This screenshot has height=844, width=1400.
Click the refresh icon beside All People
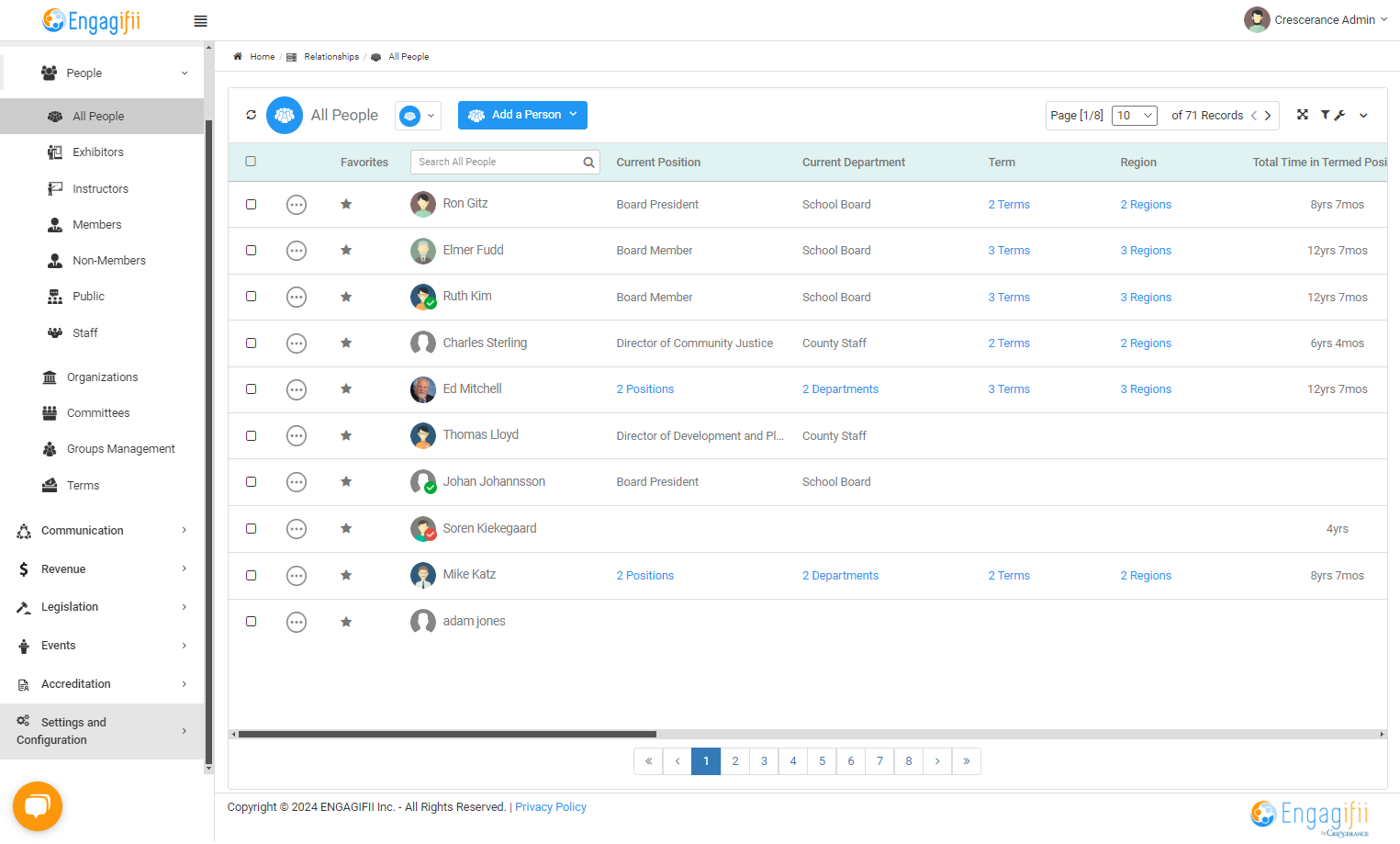252,115
